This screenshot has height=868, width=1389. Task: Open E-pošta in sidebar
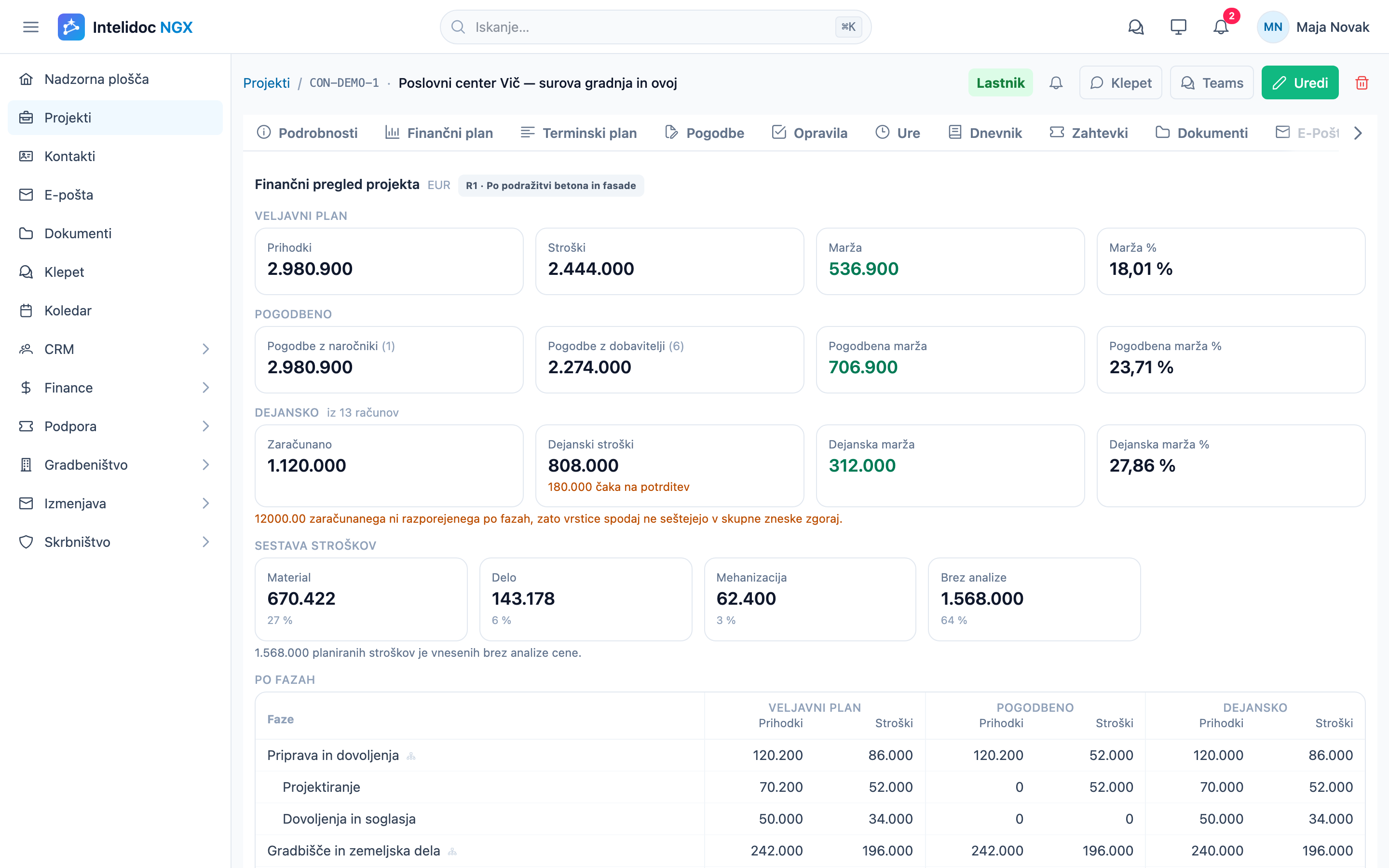[115, 195]
